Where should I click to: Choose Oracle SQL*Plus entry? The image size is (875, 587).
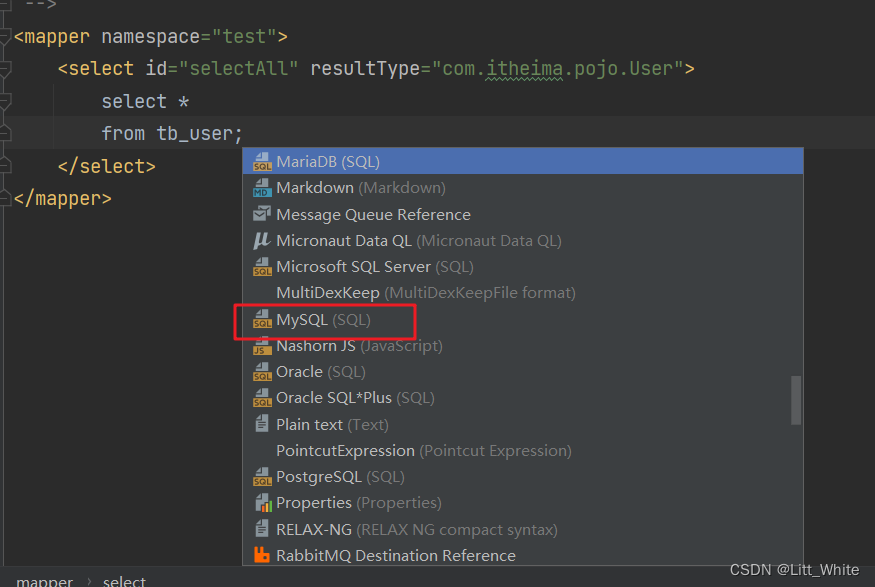coord(523,398)
